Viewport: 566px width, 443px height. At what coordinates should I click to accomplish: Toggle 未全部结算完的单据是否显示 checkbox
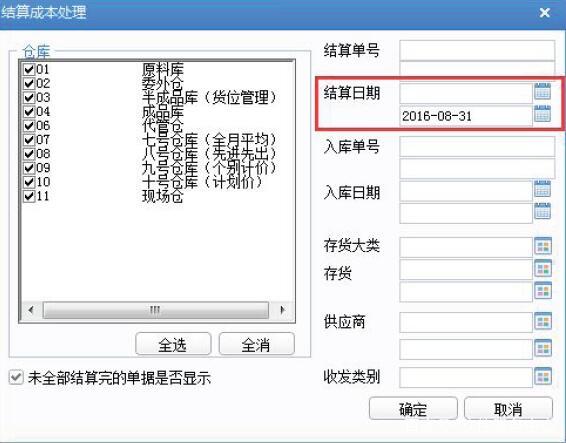(16, 377)
